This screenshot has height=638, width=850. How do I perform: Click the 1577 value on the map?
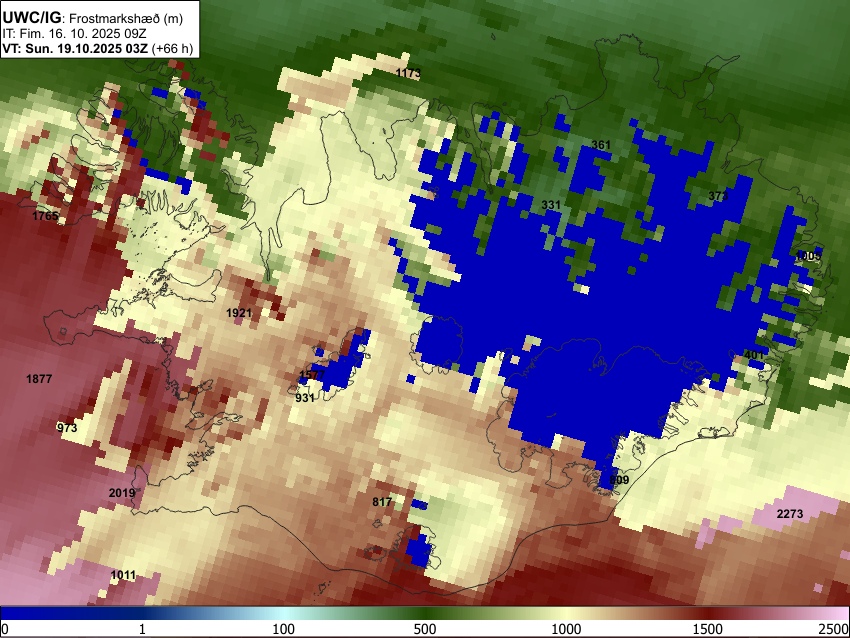[312, 375]
